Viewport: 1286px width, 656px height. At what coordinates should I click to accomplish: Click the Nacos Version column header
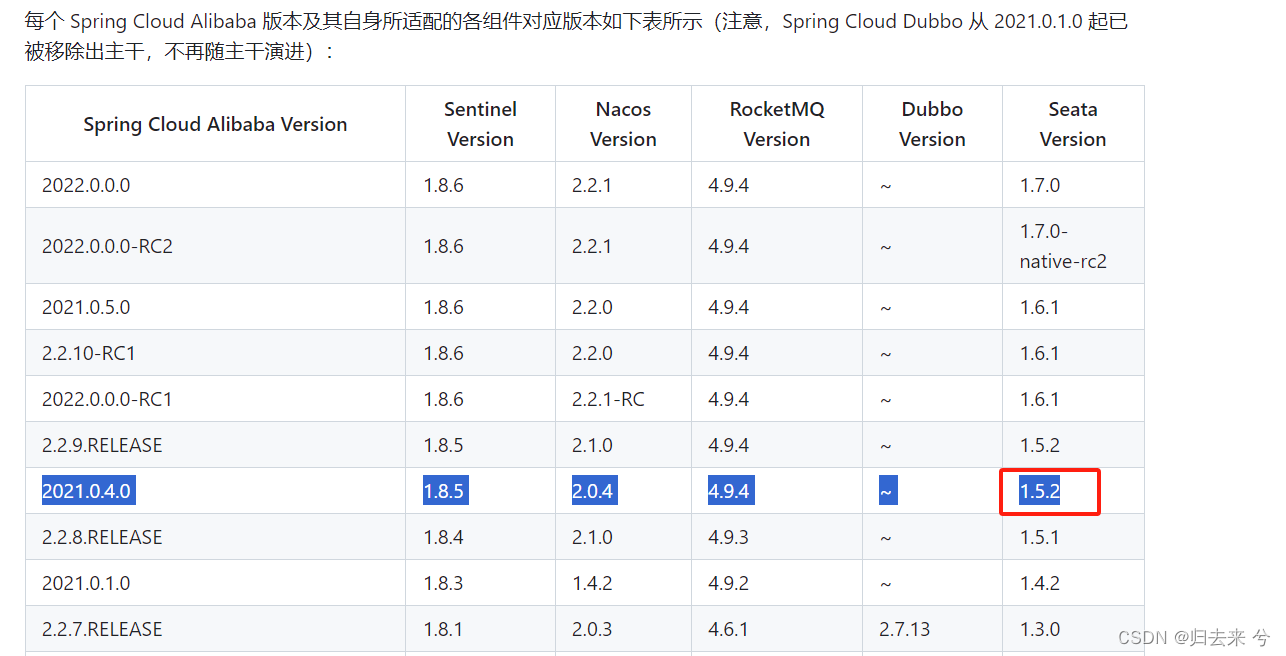click(x=623, y=124)
